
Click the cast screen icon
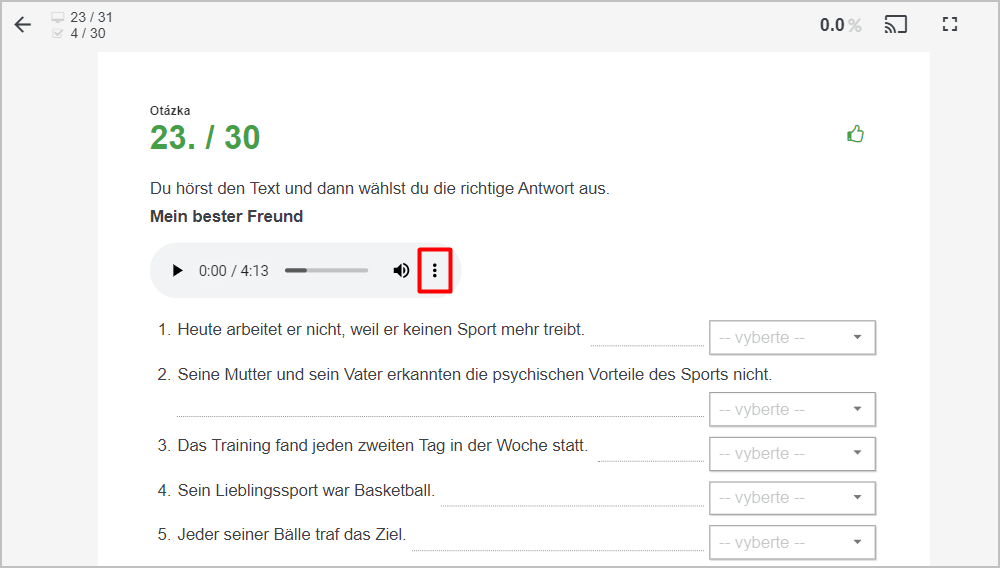tap(895, 25)
